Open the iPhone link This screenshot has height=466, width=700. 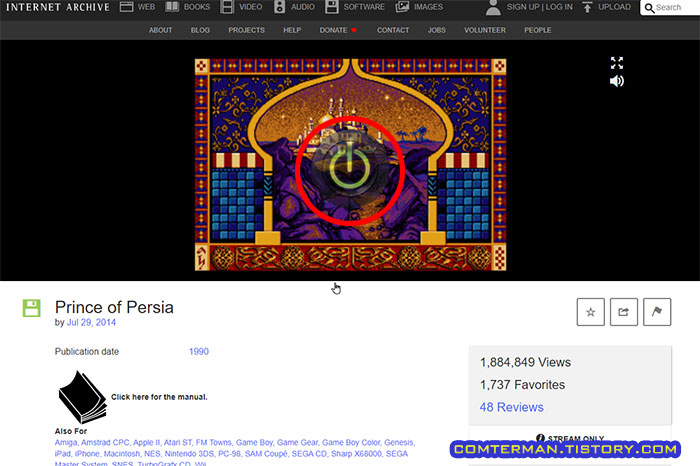(87, 454)
